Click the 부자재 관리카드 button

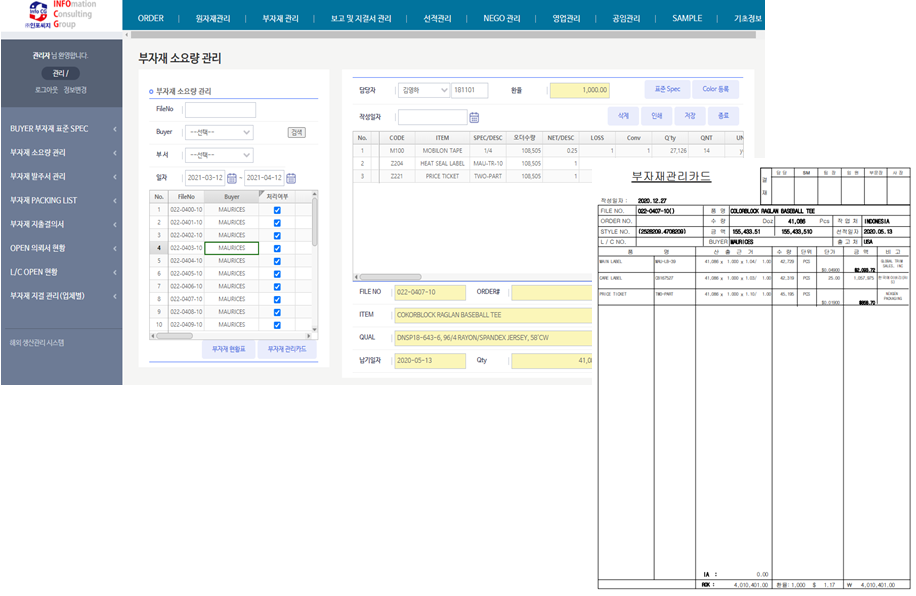287,349
